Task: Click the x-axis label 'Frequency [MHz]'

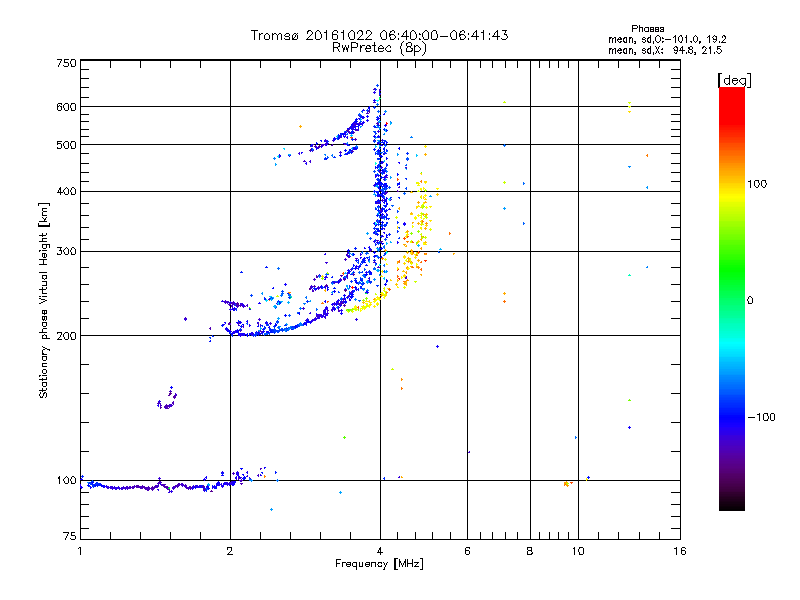Action: (379, 564)
